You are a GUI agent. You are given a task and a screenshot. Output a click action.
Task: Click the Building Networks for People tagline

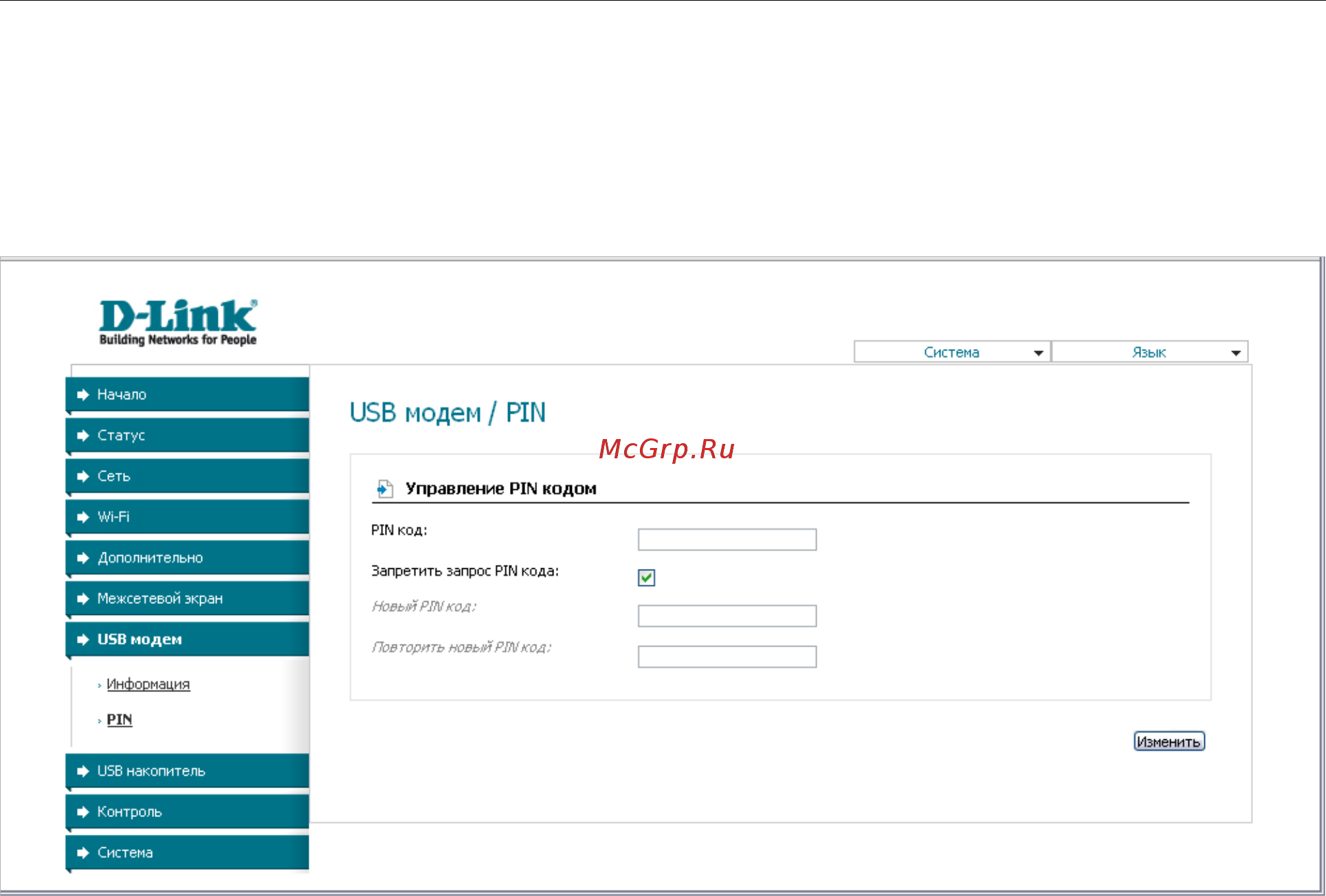[178, 339]
